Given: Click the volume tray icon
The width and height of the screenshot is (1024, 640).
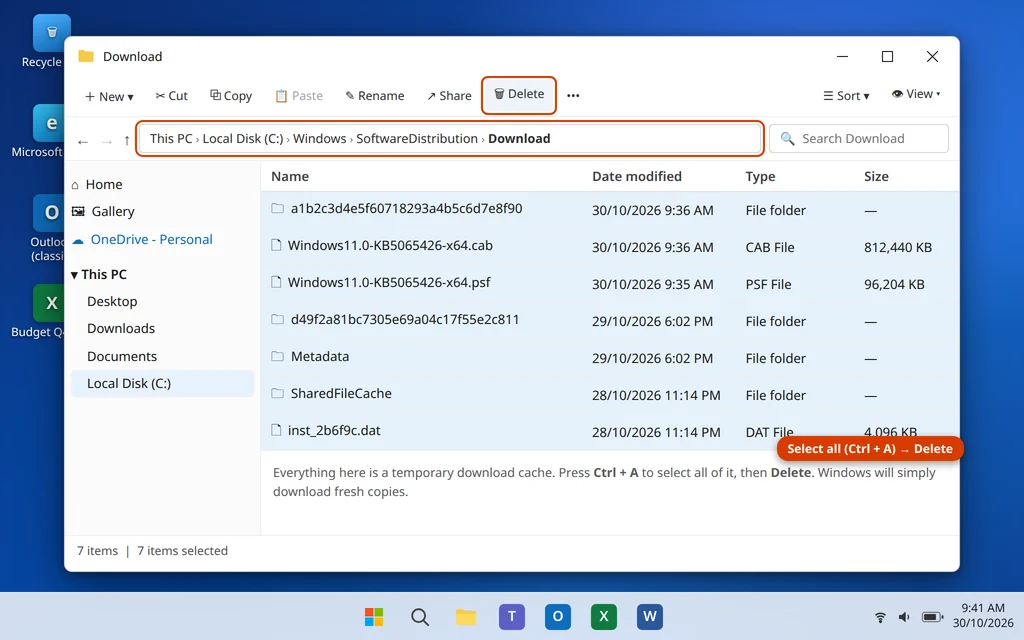Looking at the screenshot, I should 904,617.
